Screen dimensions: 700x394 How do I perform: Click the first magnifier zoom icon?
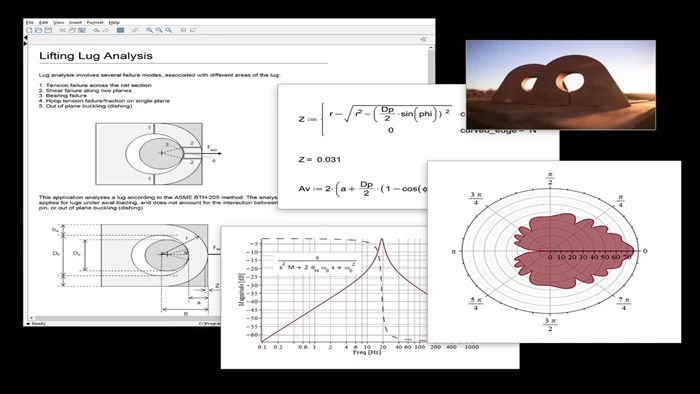point(150,30)
